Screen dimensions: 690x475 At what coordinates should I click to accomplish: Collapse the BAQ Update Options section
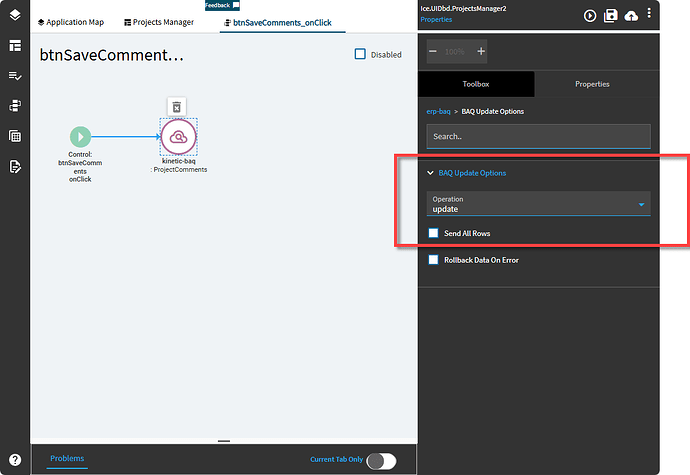click(x=430, y=173)
